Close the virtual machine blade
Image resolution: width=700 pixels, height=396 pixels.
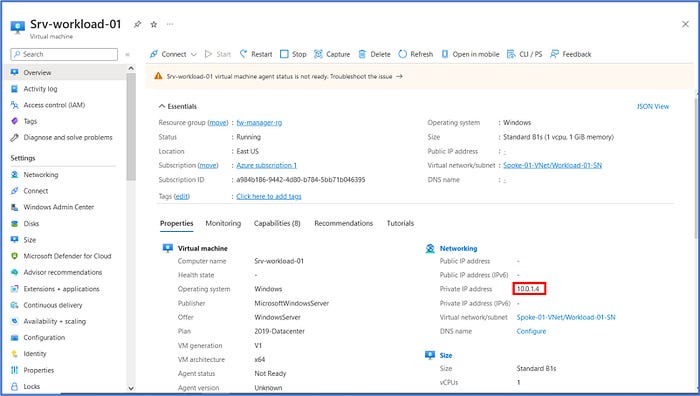[x=685, y=24]
